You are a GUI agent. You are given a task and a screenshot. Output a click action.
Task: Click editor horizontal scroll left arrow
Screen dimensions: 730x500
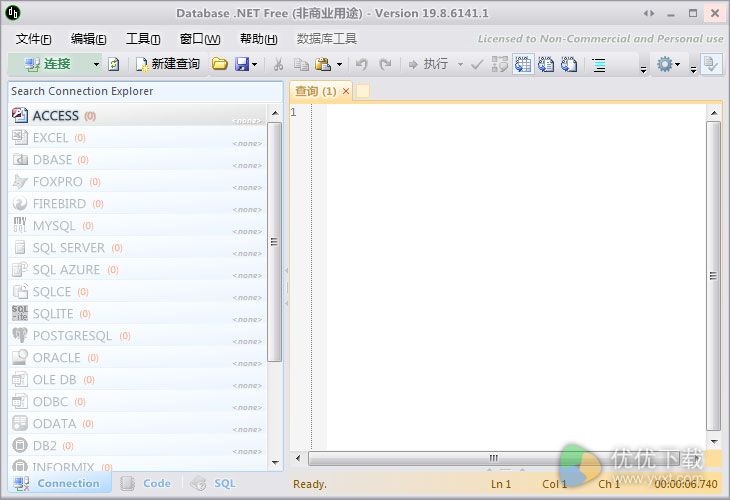(x=298, y=459)
